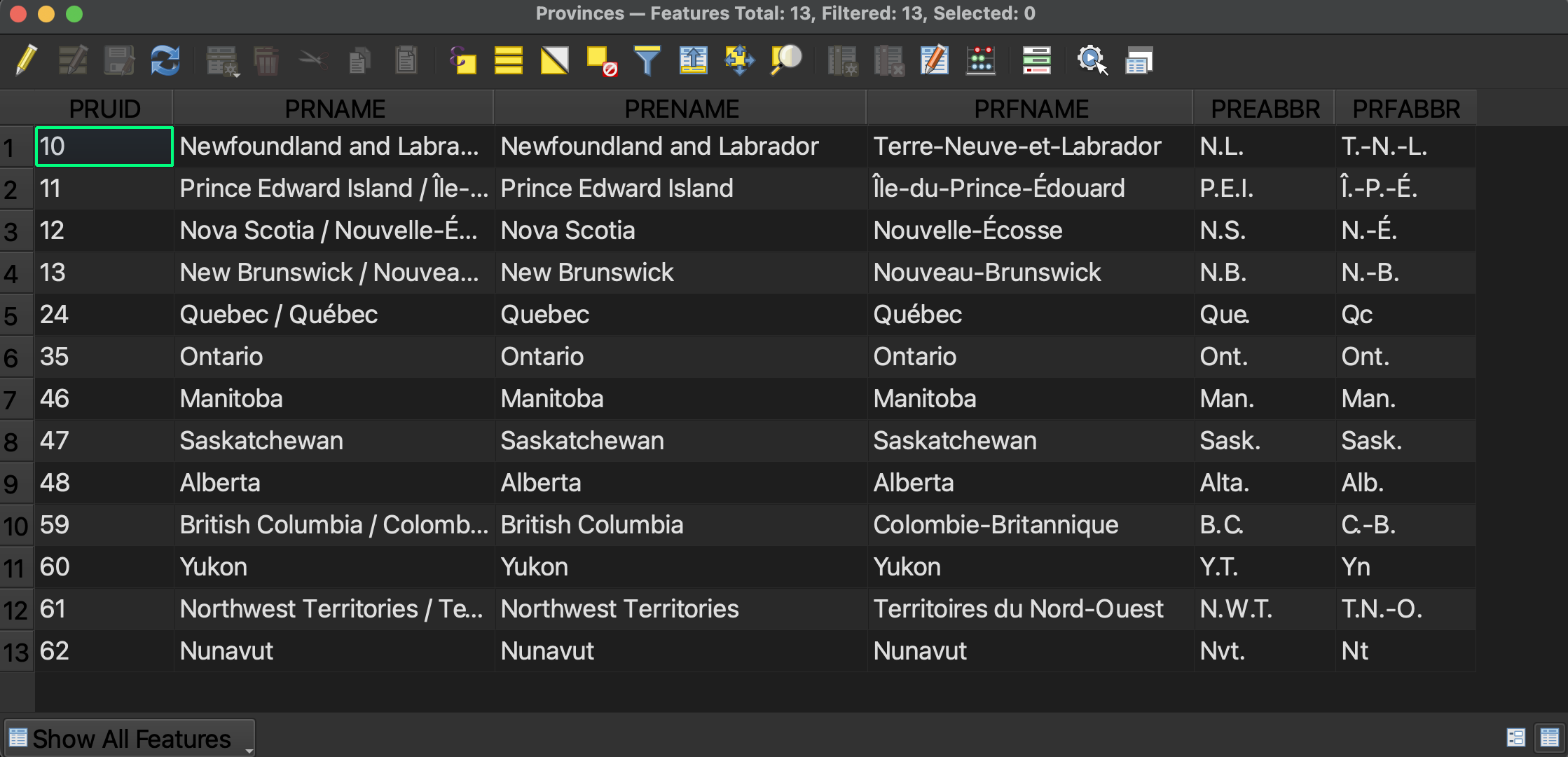The image size is (1568, 757).
Task: Open conditional formatting icon
Action: pos(1037,60)
